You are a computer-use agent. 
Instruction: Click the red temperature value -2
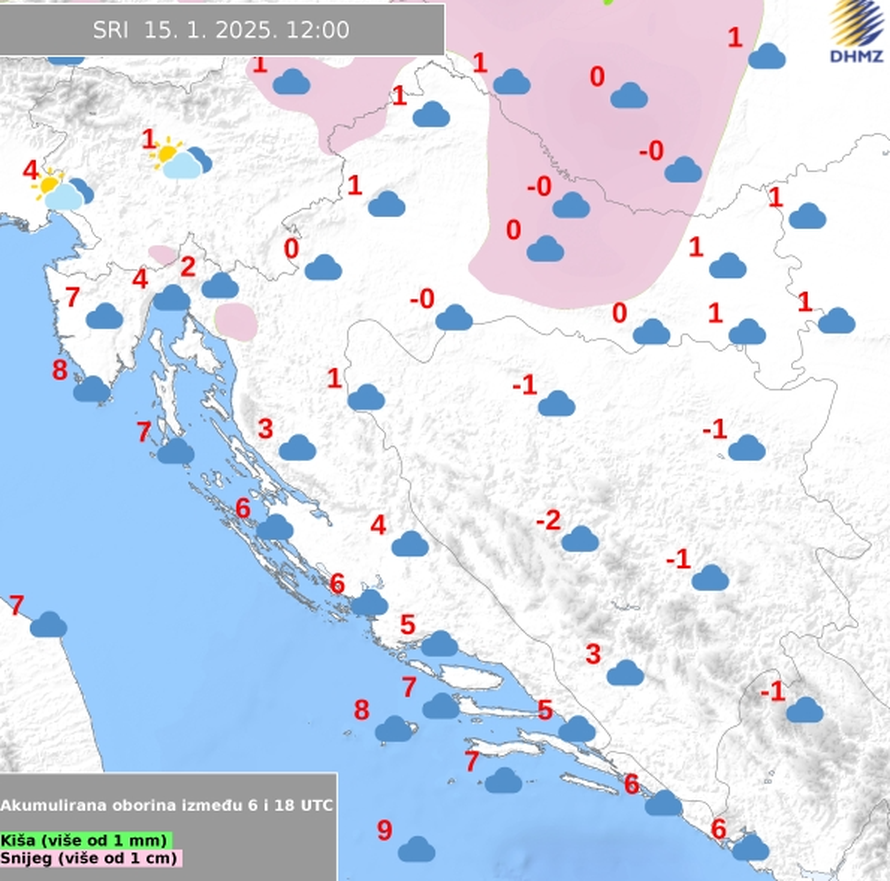548,521
